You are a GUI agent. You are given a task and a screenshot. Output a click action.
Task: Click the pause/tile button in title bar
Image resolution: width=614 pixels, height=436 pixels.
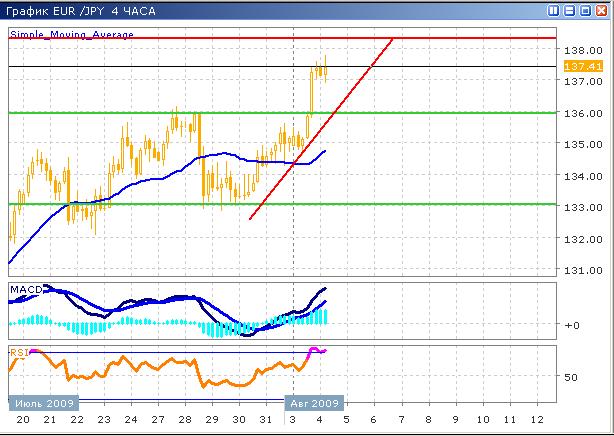coord(553,11)
